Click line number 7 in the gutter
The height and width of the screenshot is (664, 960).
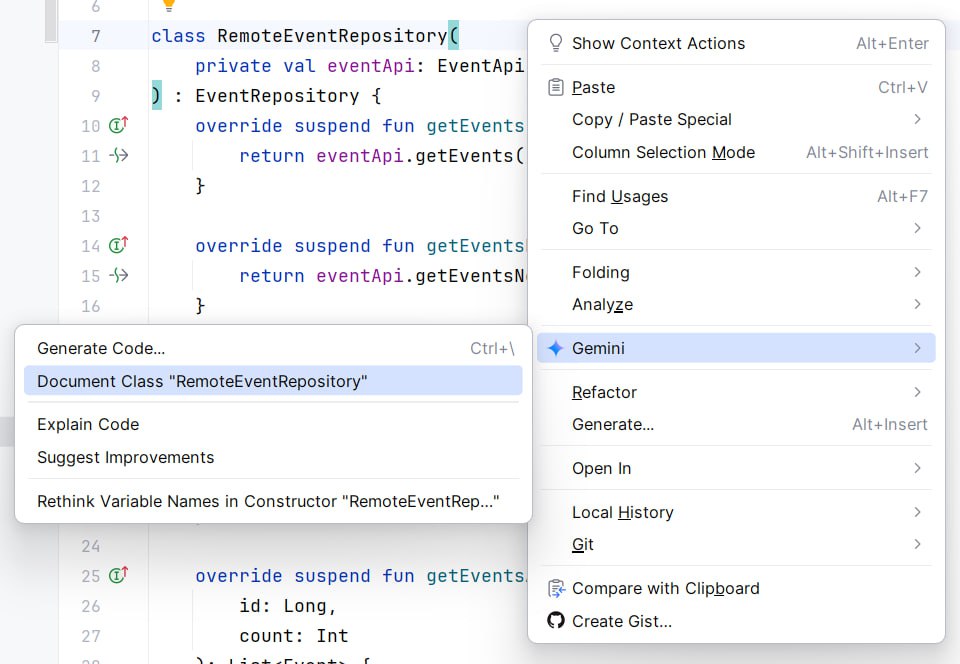[x=96, y=36]
